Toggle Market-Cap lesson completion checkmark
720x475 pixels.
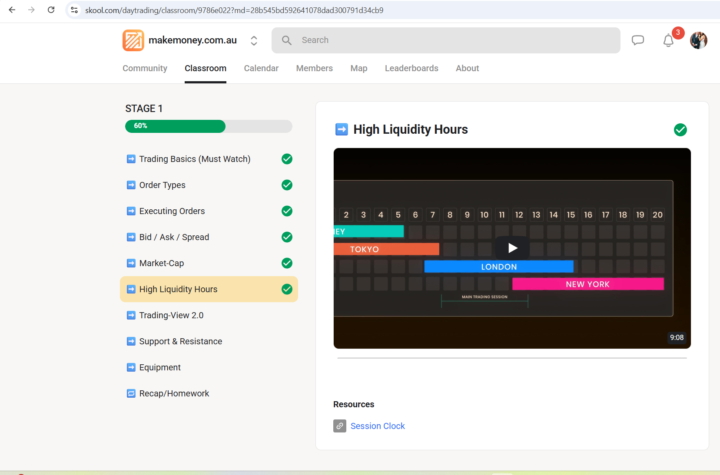tap(287, 263)
